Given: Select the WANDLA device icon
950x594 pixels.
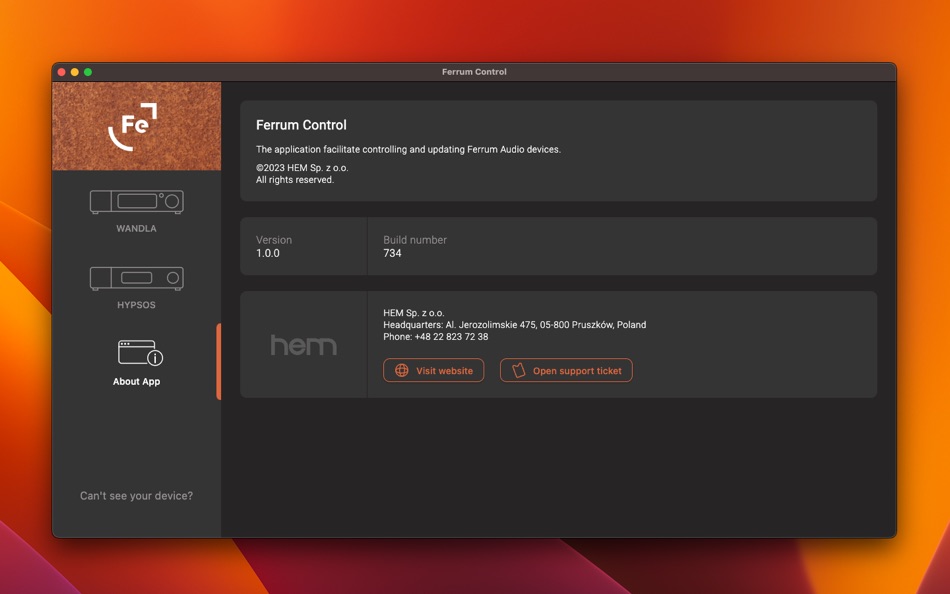Looking at the screenshot, I should click(x=136, y=202).
